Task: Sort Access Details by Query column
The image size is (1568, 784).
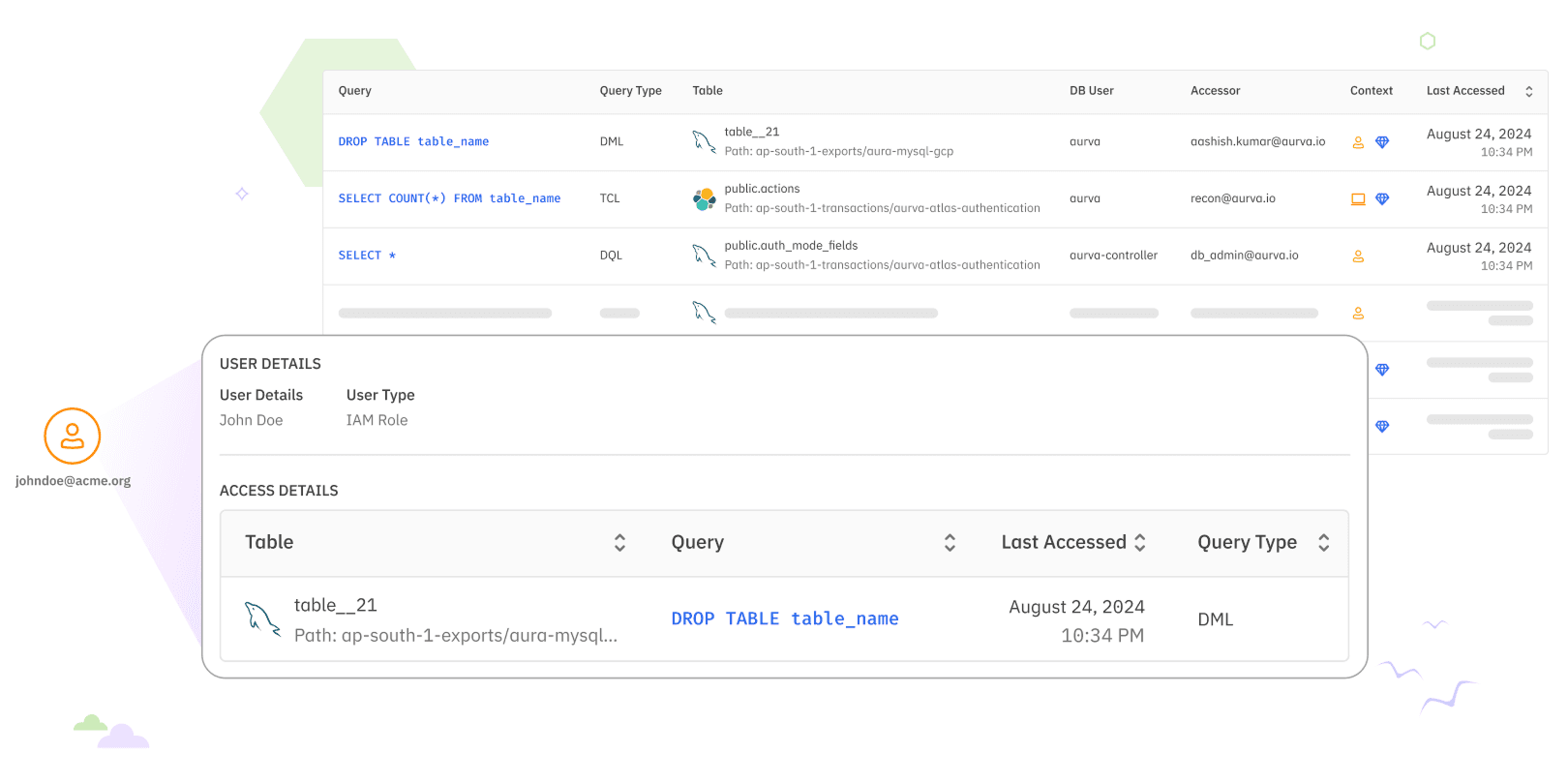Action: pyautogui.click(x=950, y=543)
